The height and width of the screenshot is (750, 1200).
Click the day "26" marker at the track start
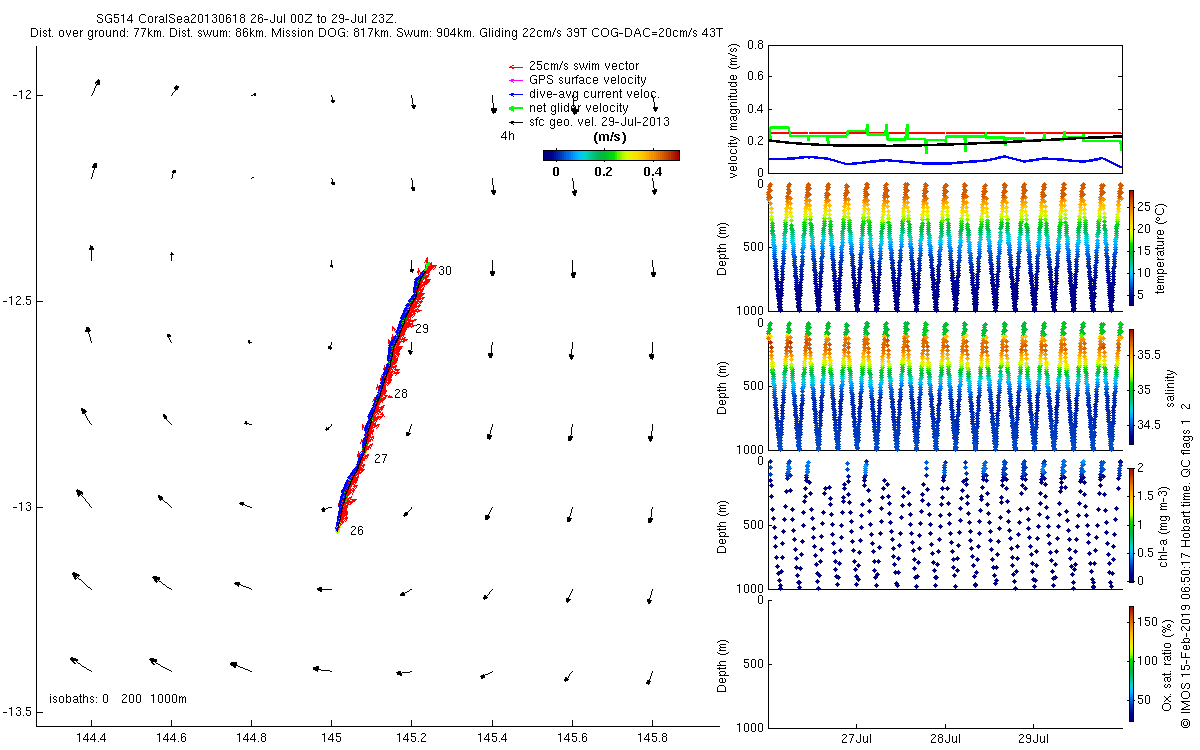tap(357, 531)
